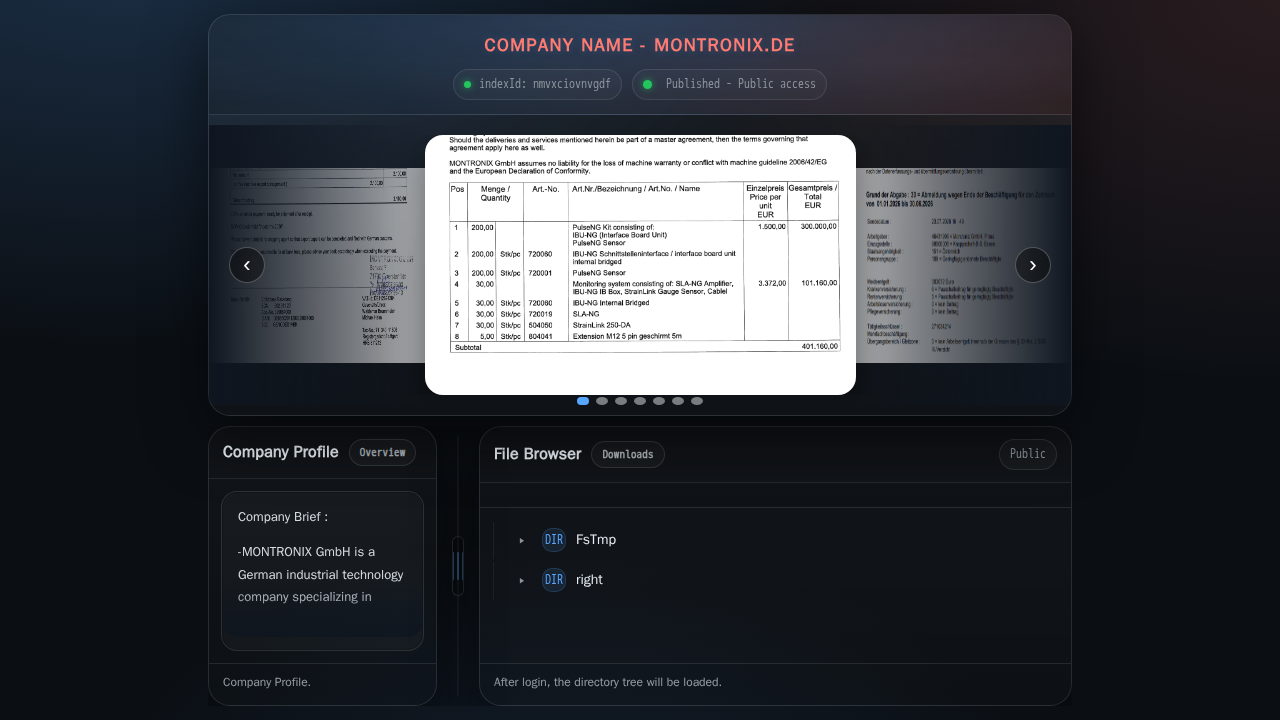Go to the previous carousel slide
Viewport: 1280px width, 720px height.
coord(247,265)
